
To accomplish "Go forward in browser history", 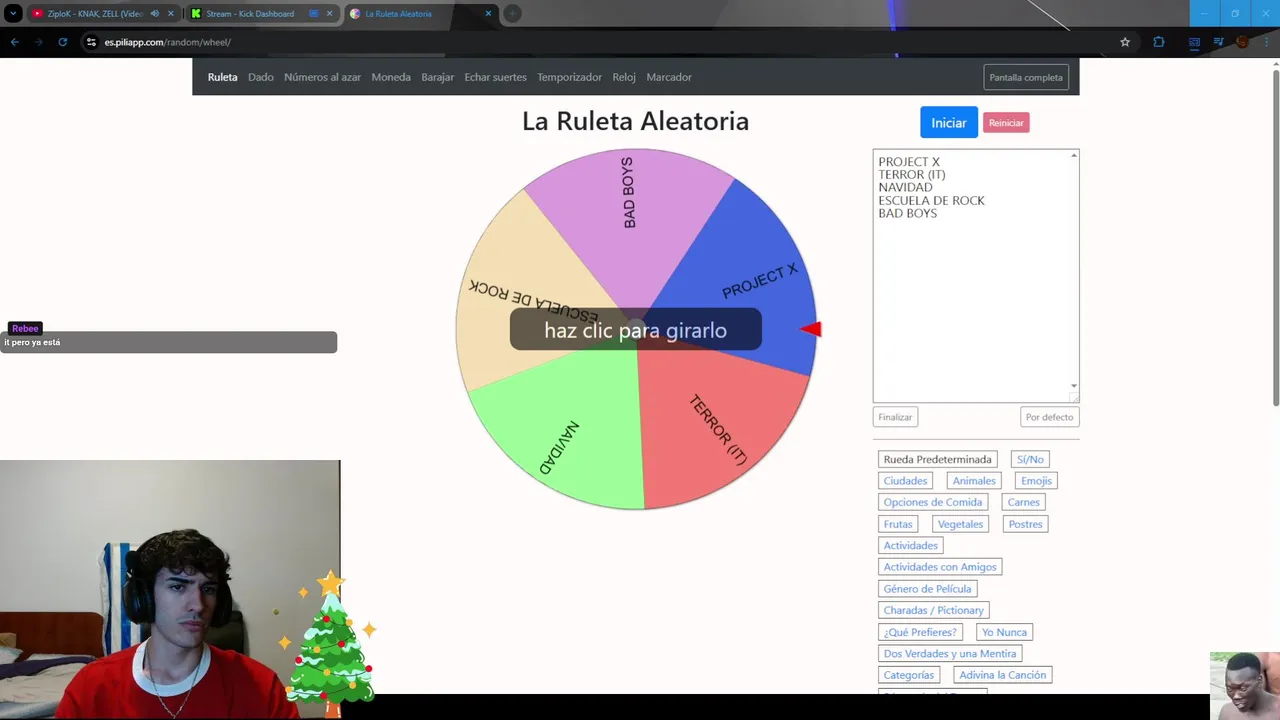I will [x=38, y=42].
